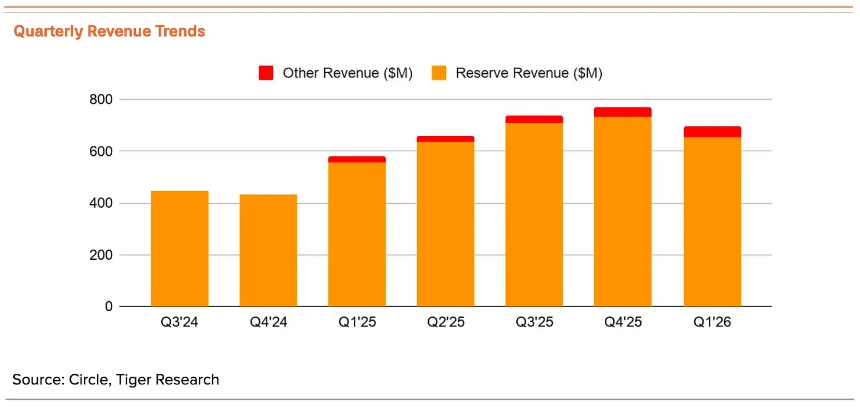Select the Q4'25 orange bar
Viewport: 860px width, 408px height.
[x=623, y=212]
